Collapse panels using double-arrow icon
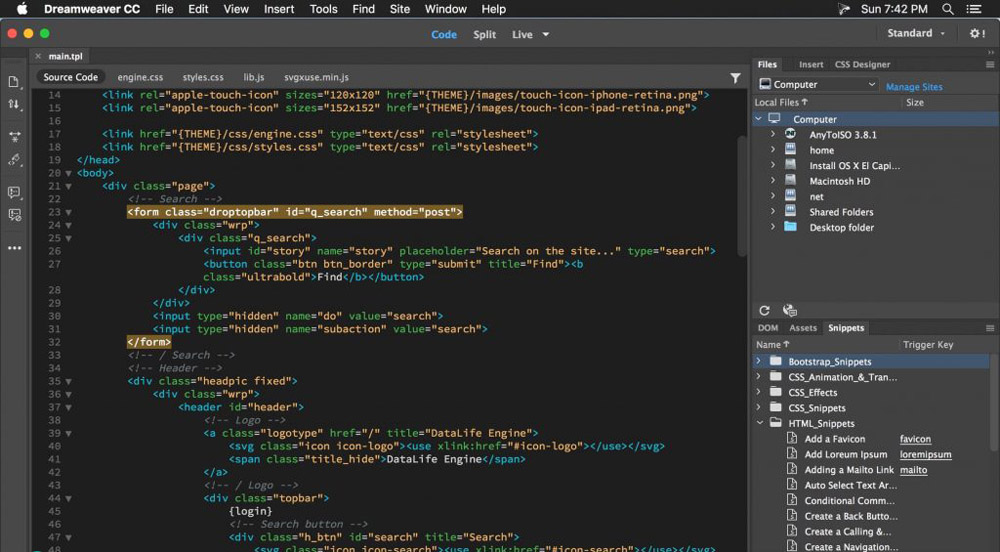This screenshot has width=1000, height=552. (x=990, y=52)
